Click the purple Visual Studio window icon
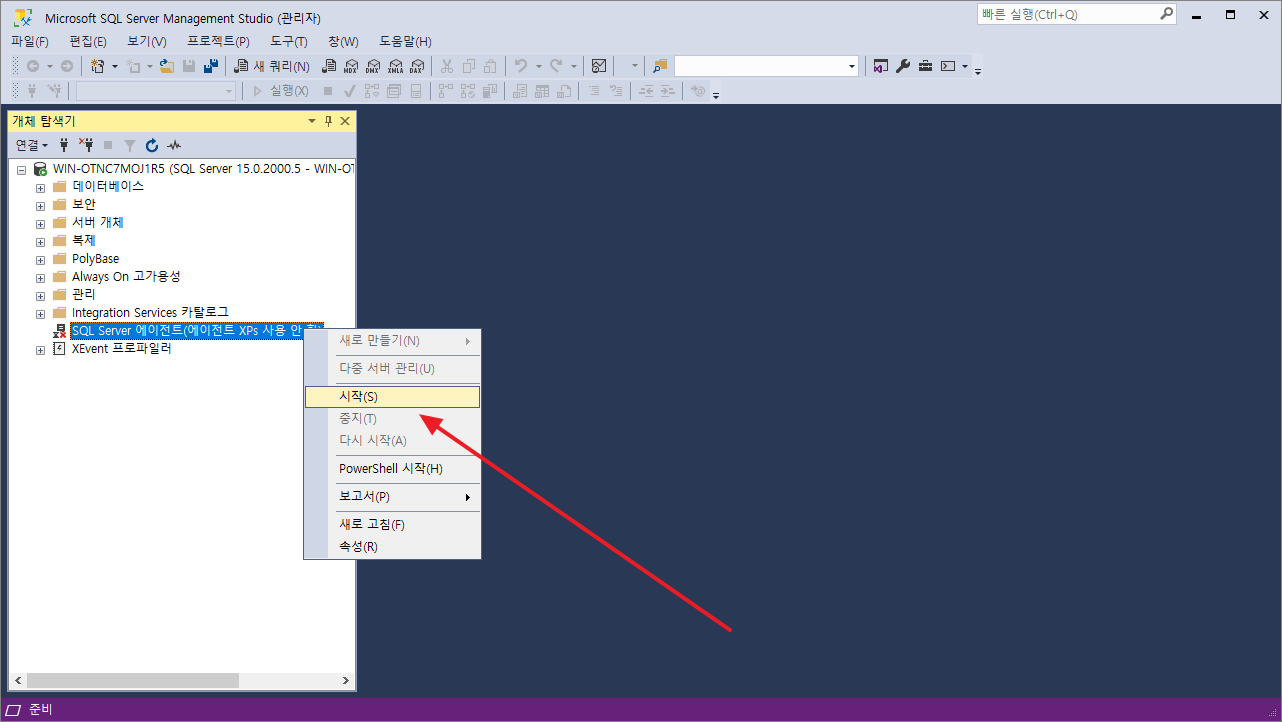 pos(880,66)
